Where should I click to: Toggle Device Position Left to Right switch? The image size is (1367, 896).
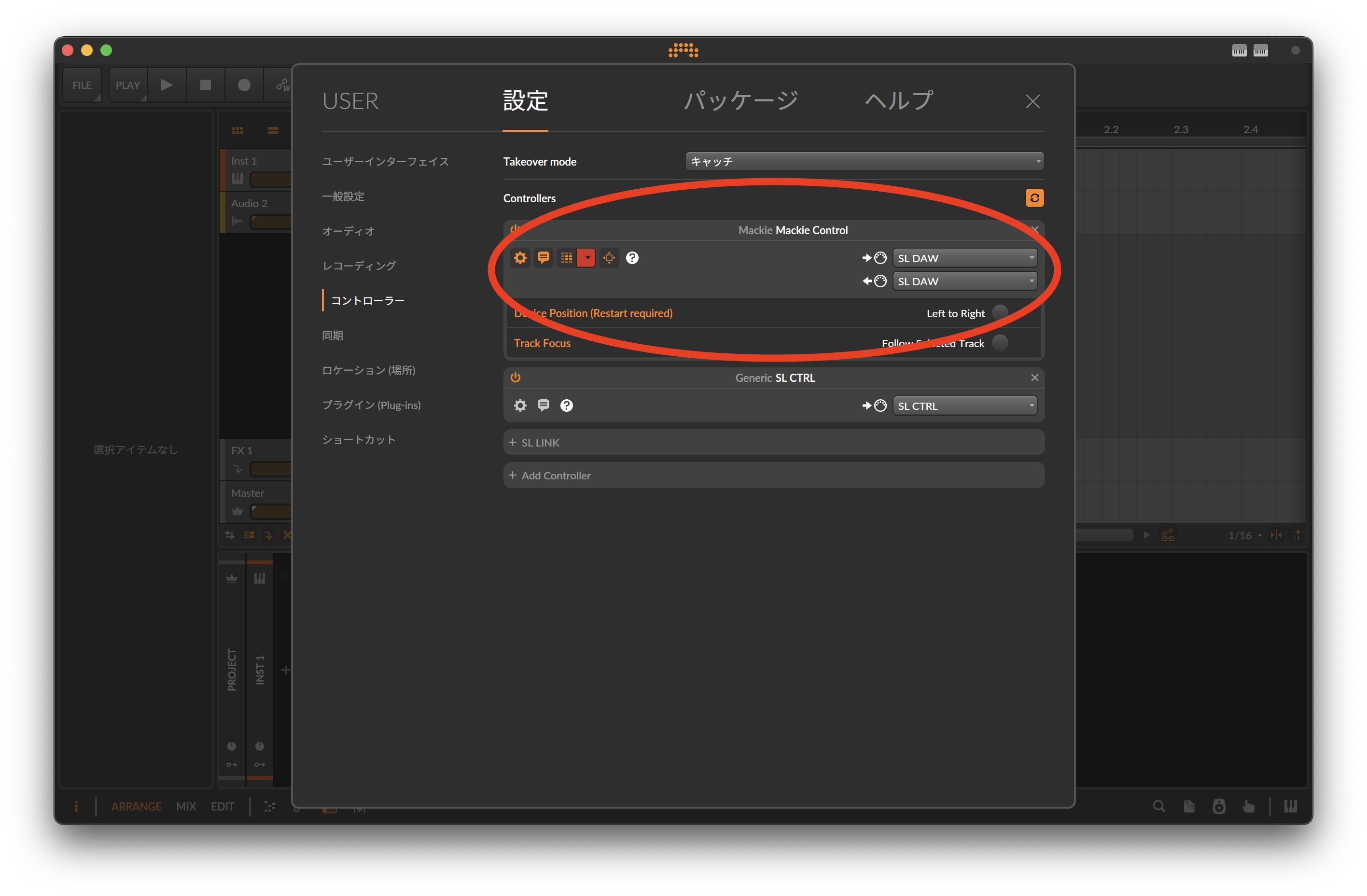tap(999, 313)
